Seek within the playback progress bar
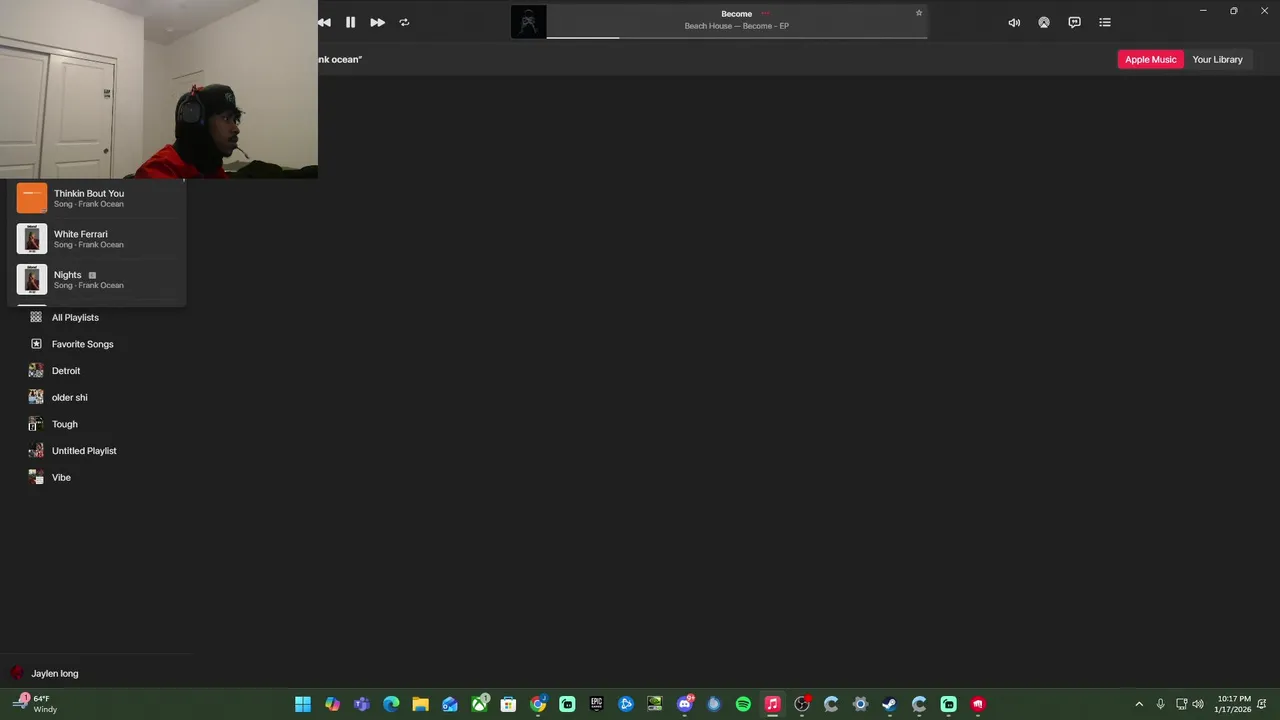 737,38
